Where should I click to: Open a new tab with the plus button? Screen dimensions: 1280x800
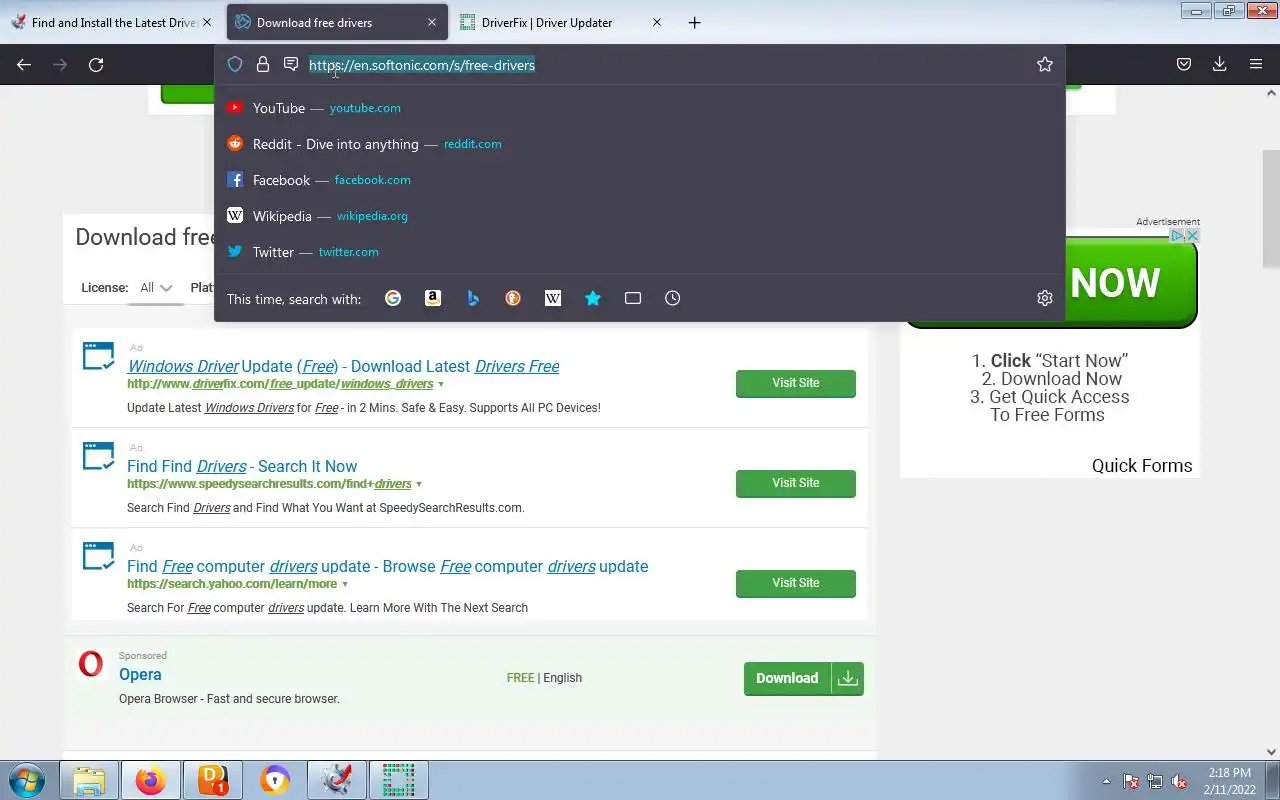[695, 22]
